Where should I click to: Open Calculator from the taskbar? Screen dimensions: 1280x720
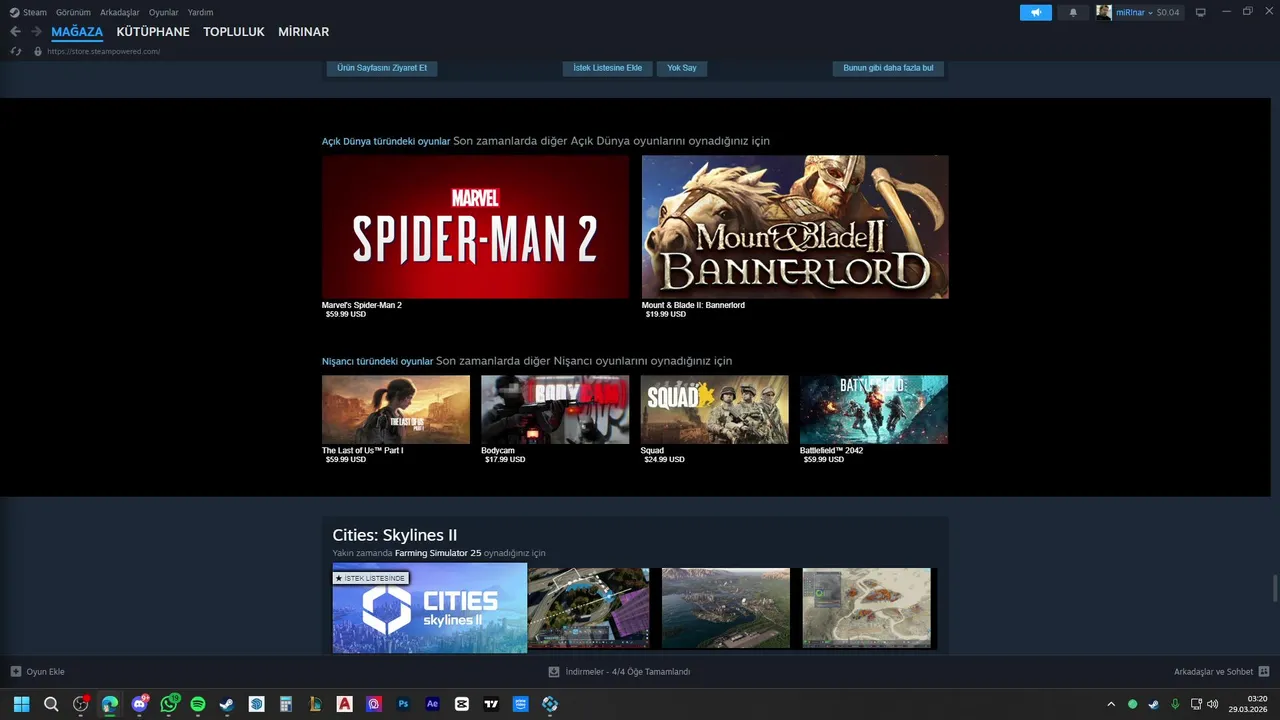(x=286, y=704)
